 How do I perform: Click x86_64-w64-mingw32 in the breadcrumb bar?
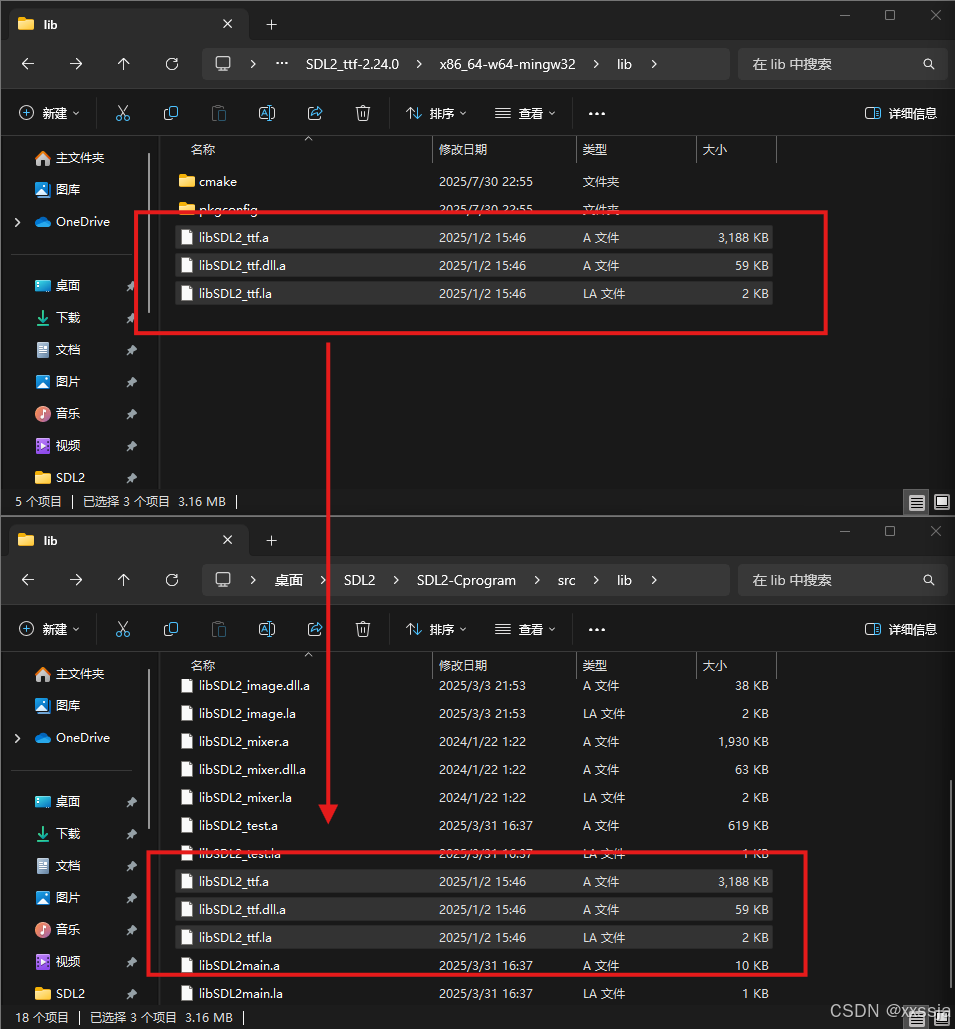pyautogui.click(x=507, y=63)
